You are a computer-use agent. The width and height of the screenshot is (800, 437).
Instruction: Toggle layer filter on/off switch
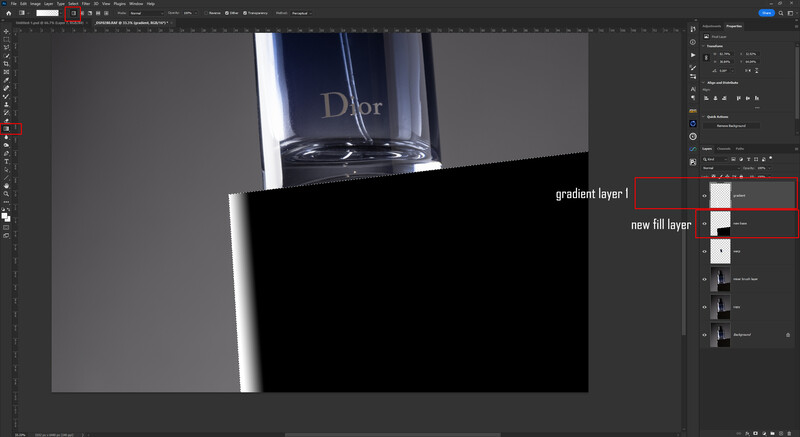770,158
